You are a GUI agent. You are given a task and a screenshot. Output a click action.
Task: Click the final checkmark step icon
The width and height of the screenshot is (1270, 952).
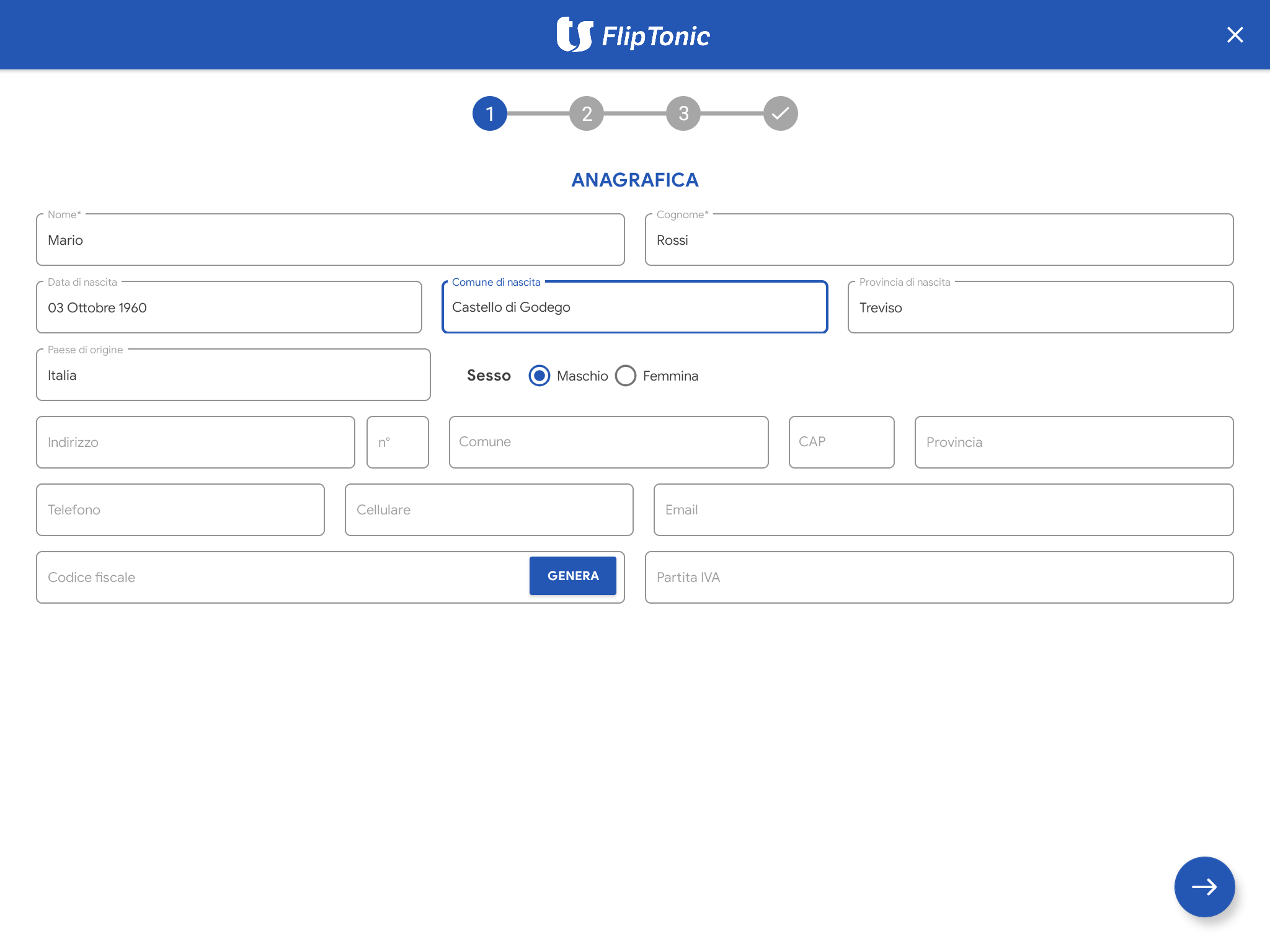coord(780,113)
